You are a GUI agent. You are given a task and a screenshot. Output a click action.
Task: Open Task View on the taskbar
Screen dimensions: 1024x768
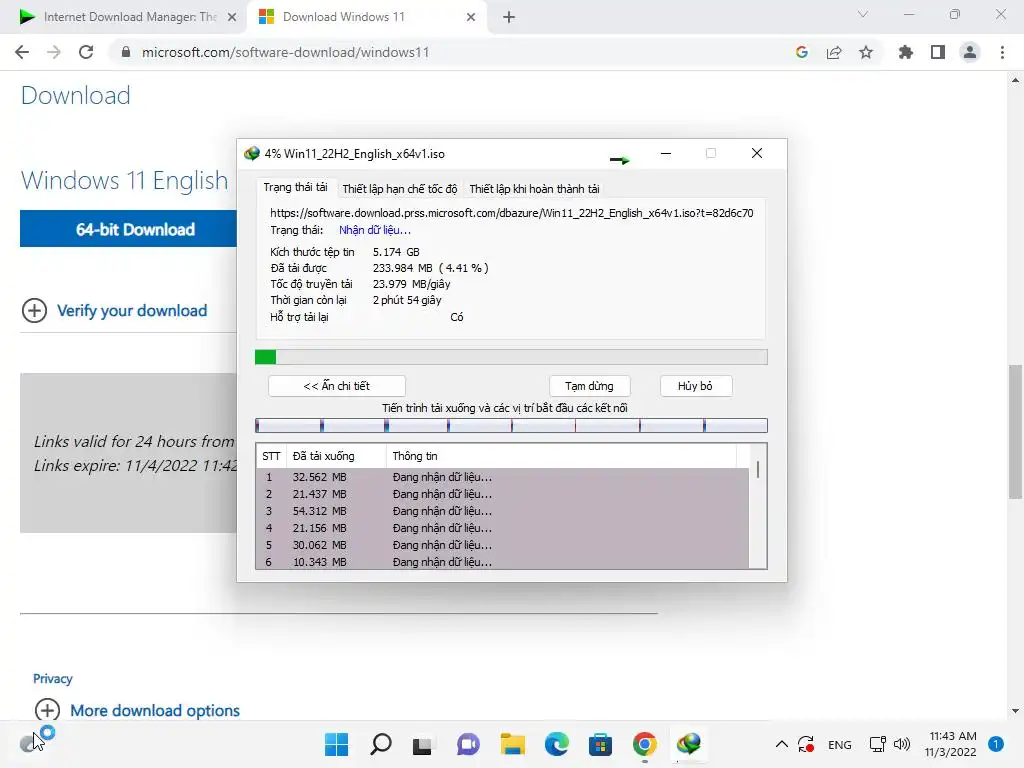point(423,744)
